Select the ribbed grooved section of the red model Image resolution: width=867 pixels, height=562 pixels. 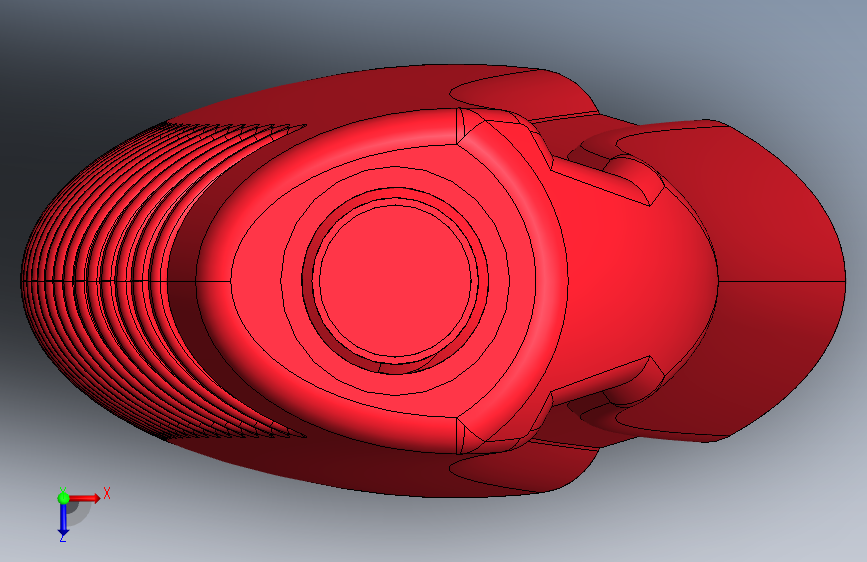tap(122, 281)
